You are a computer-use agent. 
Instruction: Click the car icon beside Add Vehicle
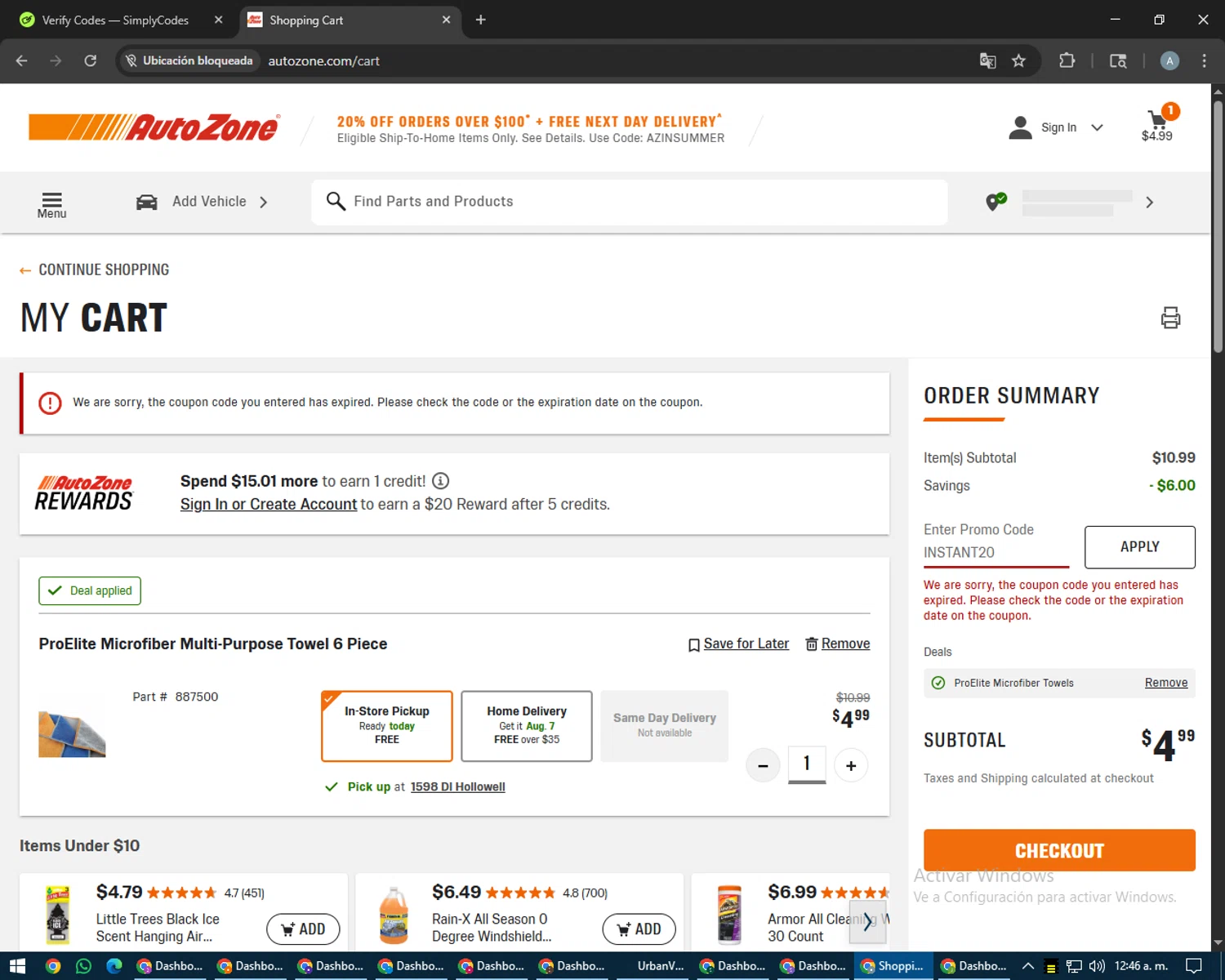[147, 202]
